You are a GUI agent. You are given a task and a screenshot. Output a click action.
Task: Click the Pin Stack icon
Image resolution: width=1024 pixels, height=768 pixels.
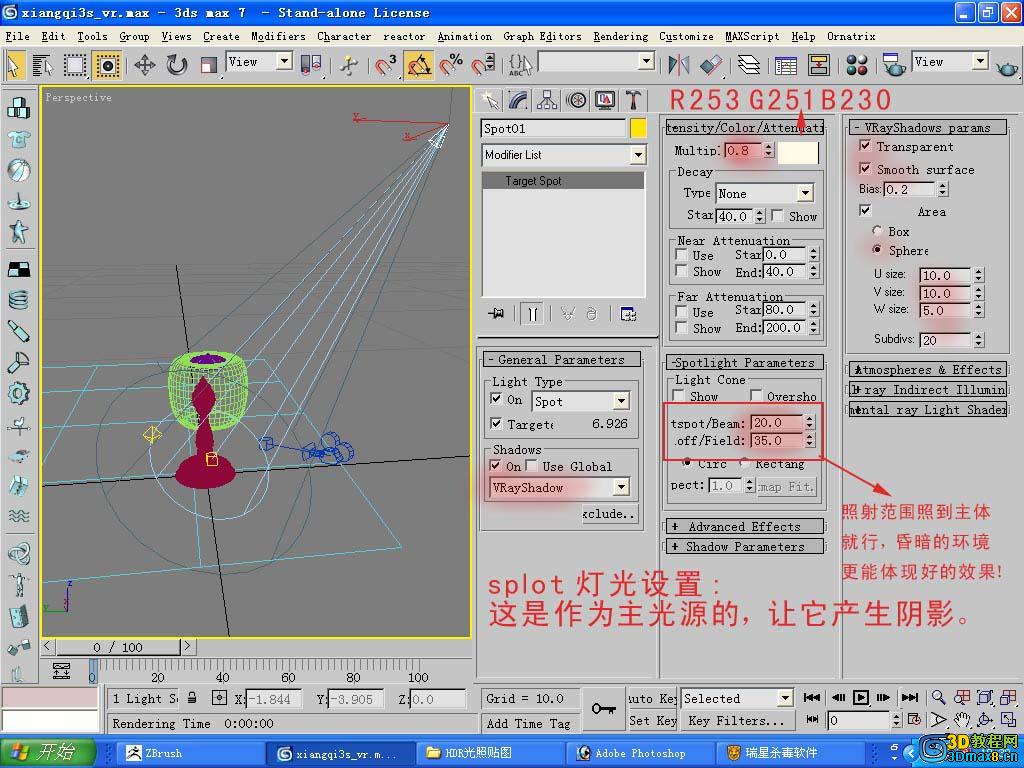[x=496, y=314]
